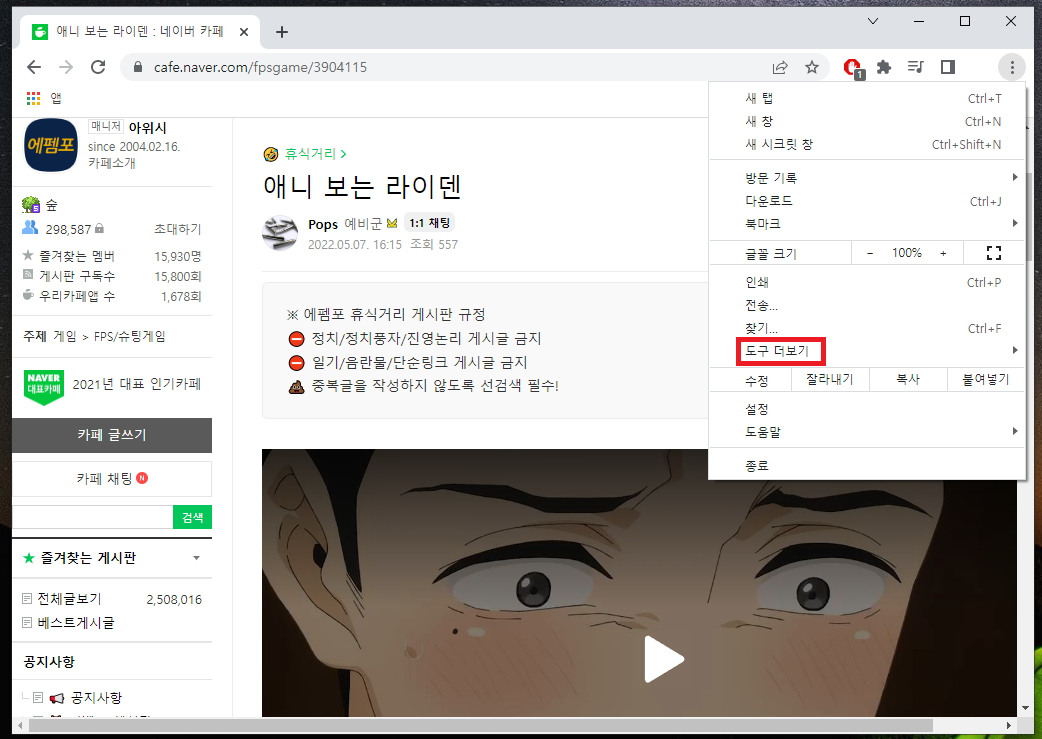Expand 도움말 submenu

(x=867, y=432)
